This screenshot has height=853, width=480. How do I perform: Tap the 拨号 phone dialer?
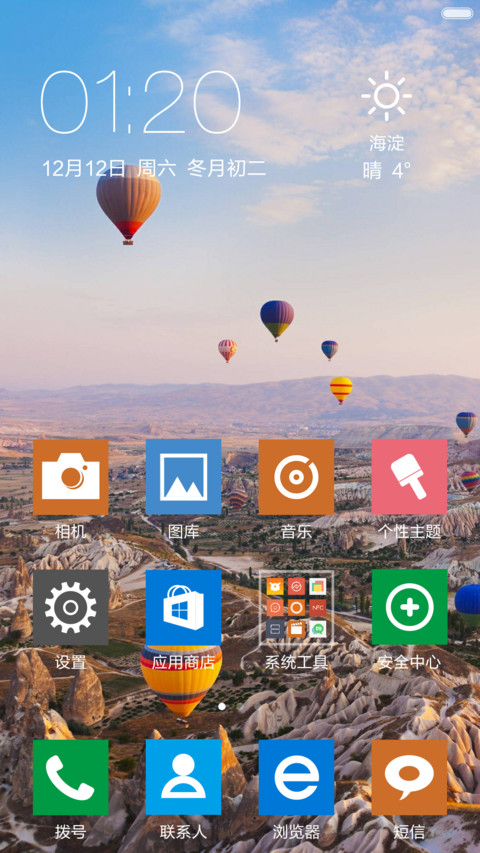click(x=71, y=777)
